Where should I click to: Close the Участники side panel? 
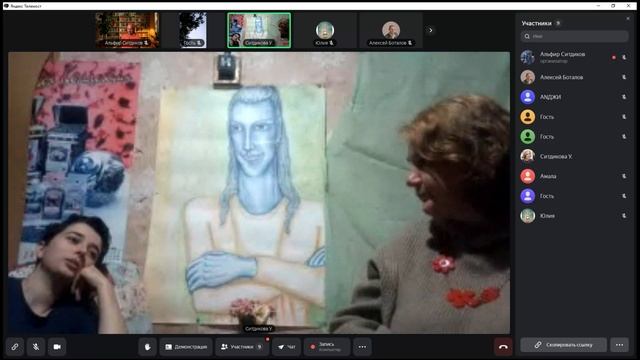[628, 18]
